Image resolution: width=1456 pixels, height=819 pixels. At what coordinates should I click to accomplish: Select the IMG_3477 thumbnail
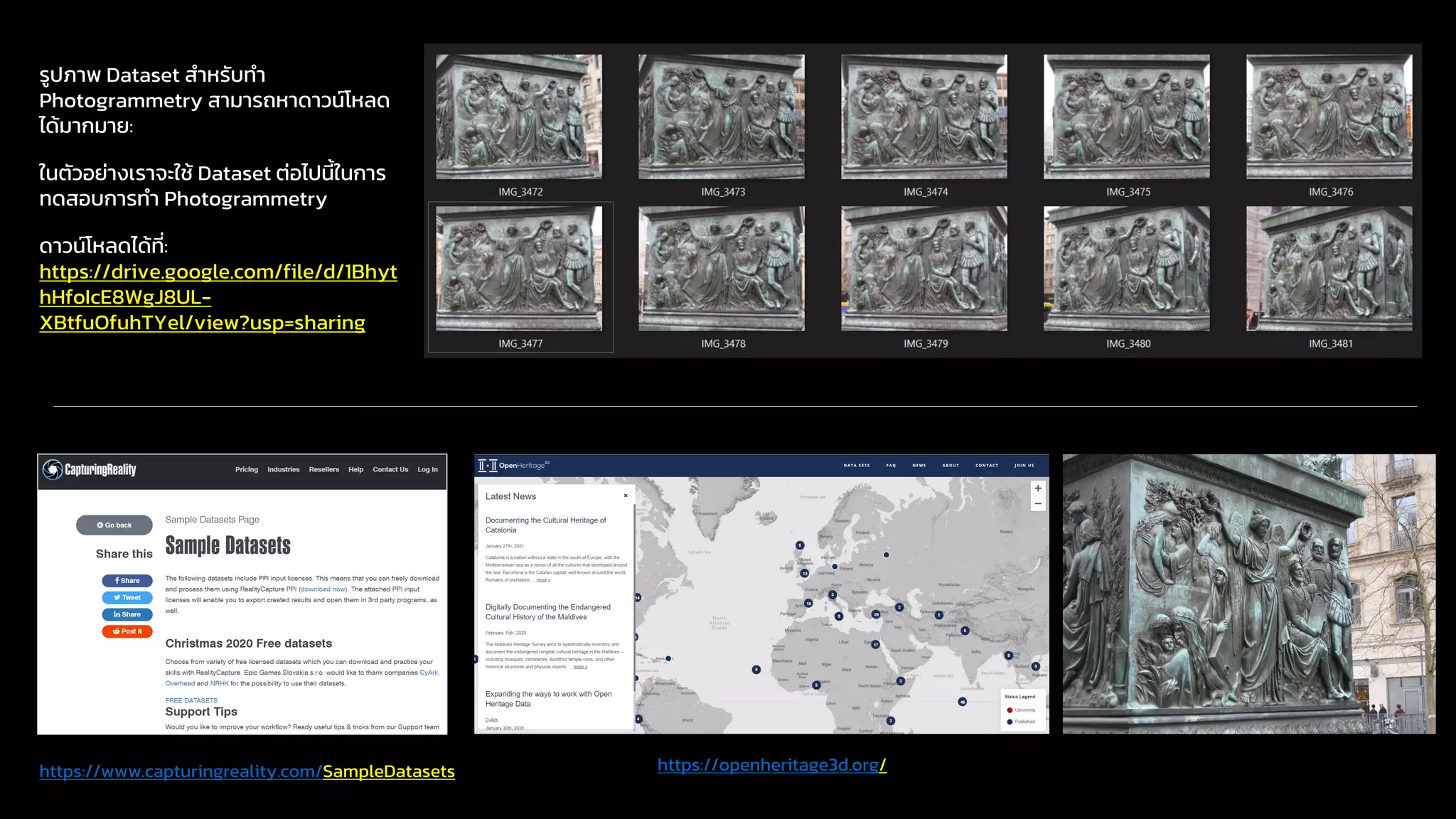tap(519, 269)
